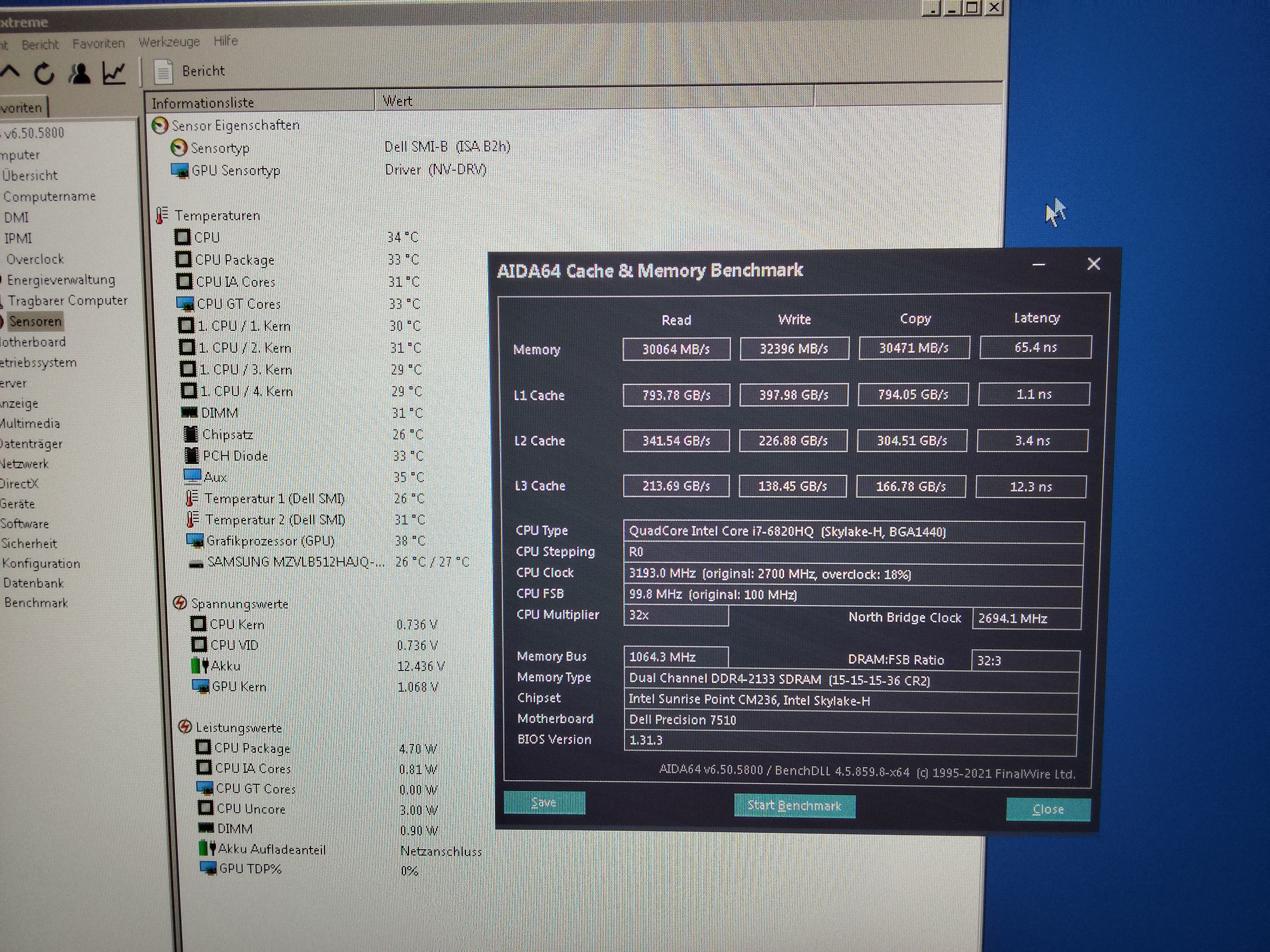Click the up arrow toolbar icon
Screen dimensions: 1270x952
click(x=10, y=72)
